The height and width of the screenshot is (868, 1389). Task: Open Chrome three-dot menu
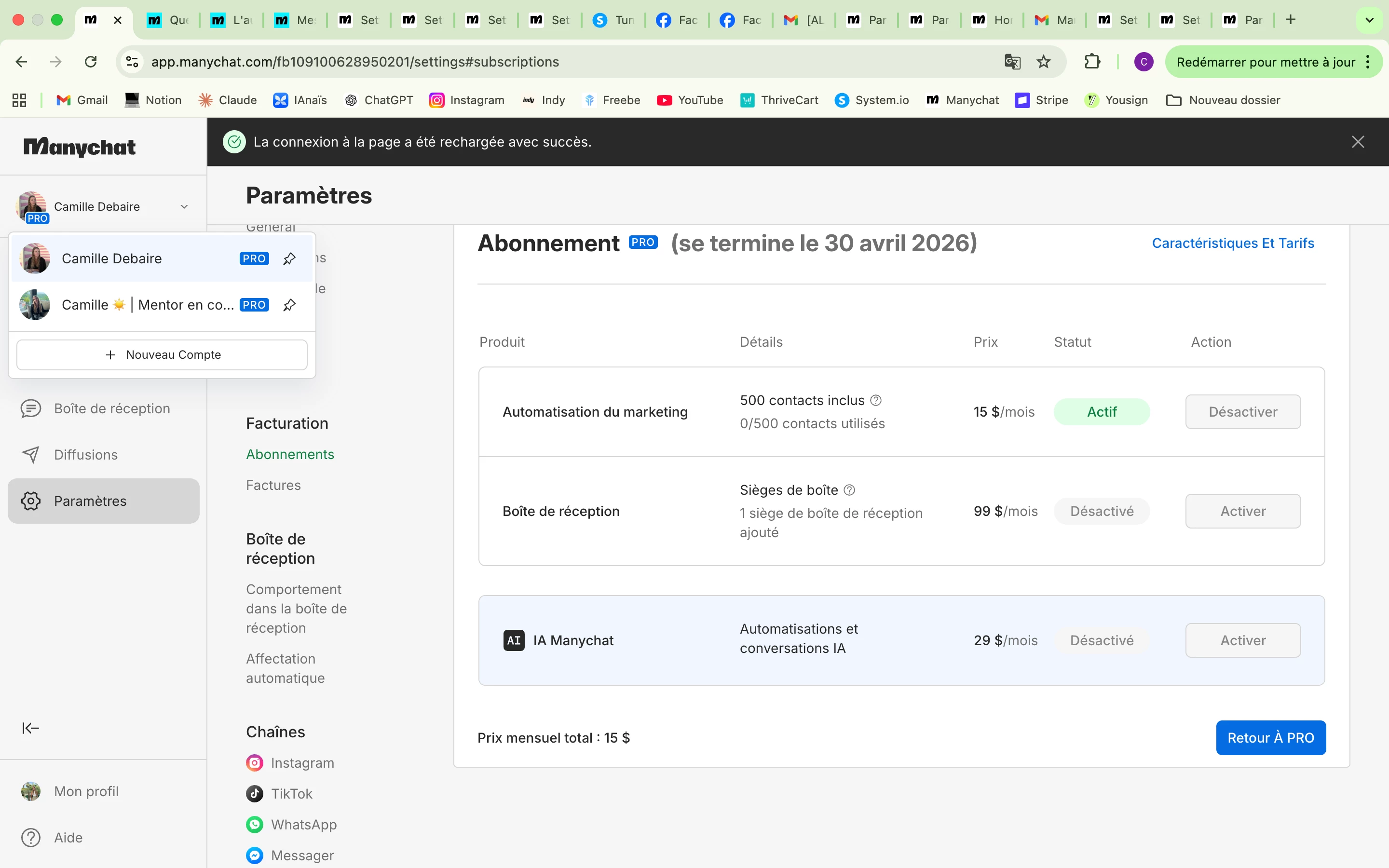click(x=1369, y=62)
